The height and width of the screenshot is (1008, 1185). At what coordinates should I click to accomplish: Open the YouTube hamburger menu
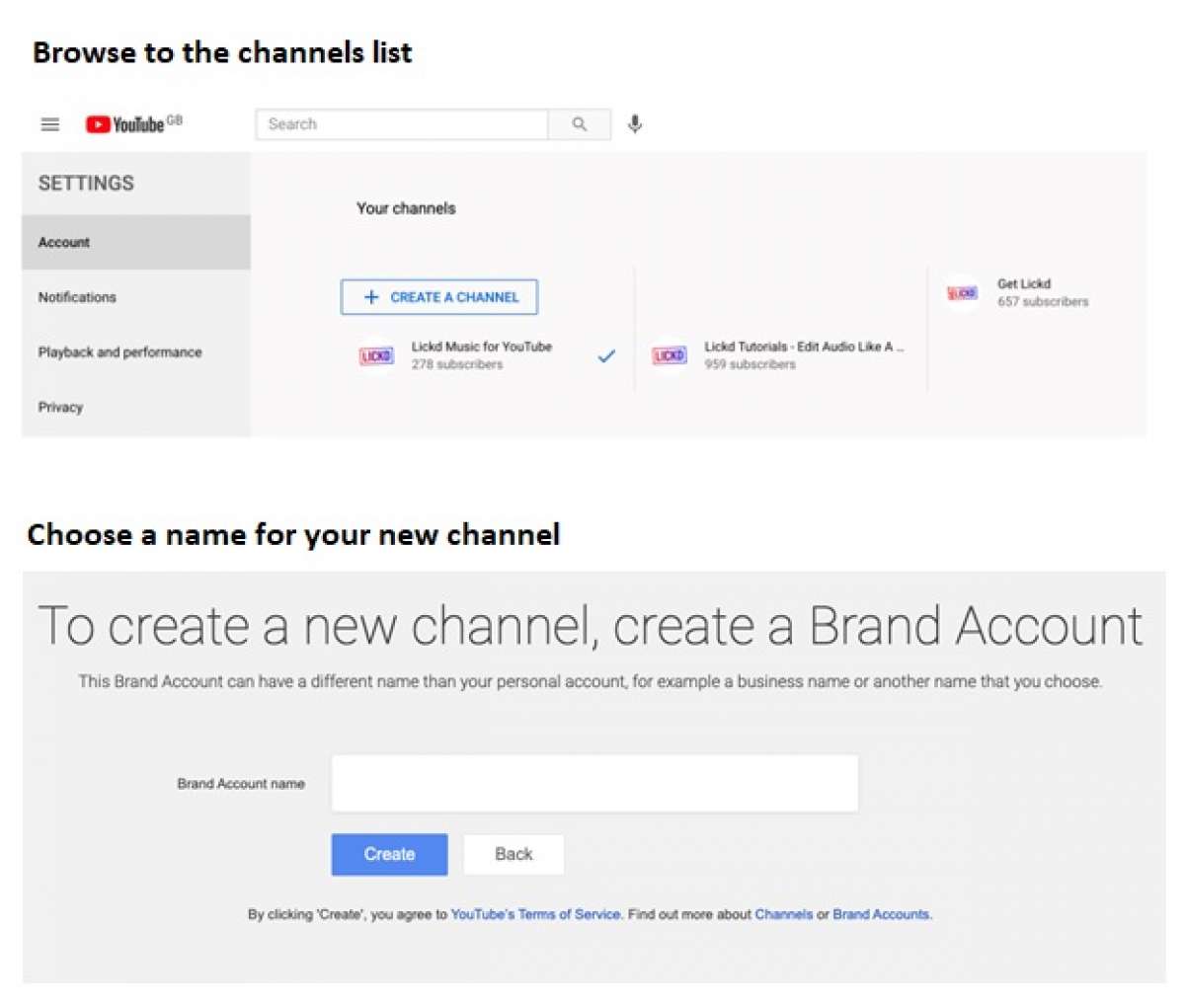coord(49,123)
